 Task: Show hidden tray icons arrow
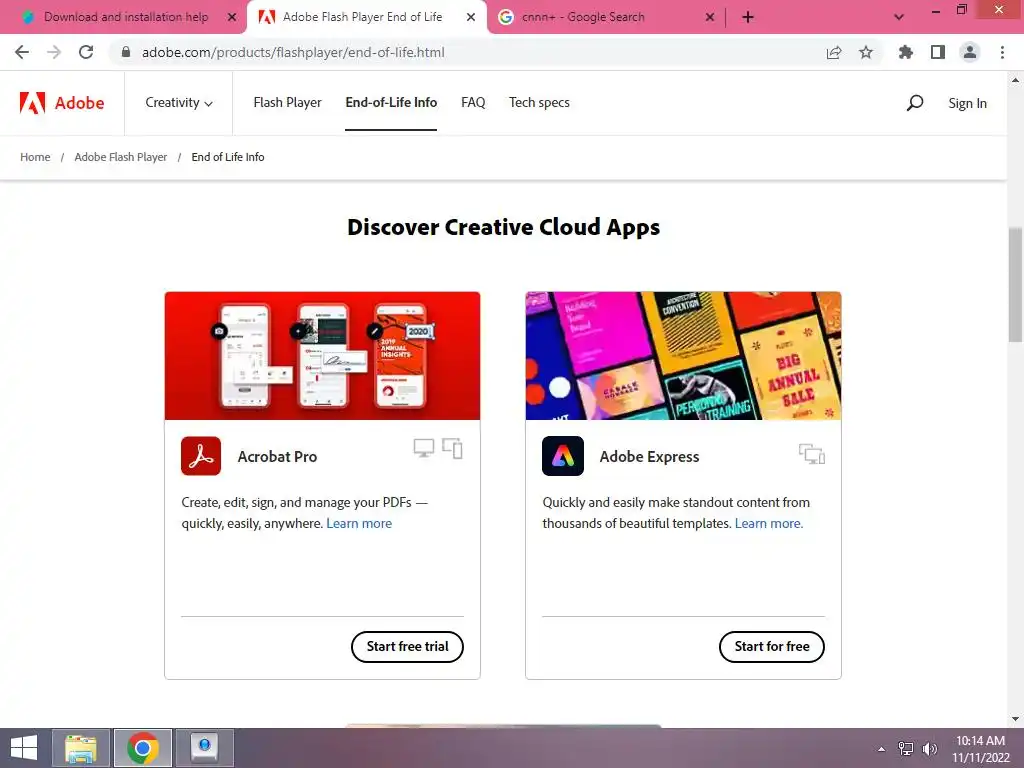[x=882, y=749]
